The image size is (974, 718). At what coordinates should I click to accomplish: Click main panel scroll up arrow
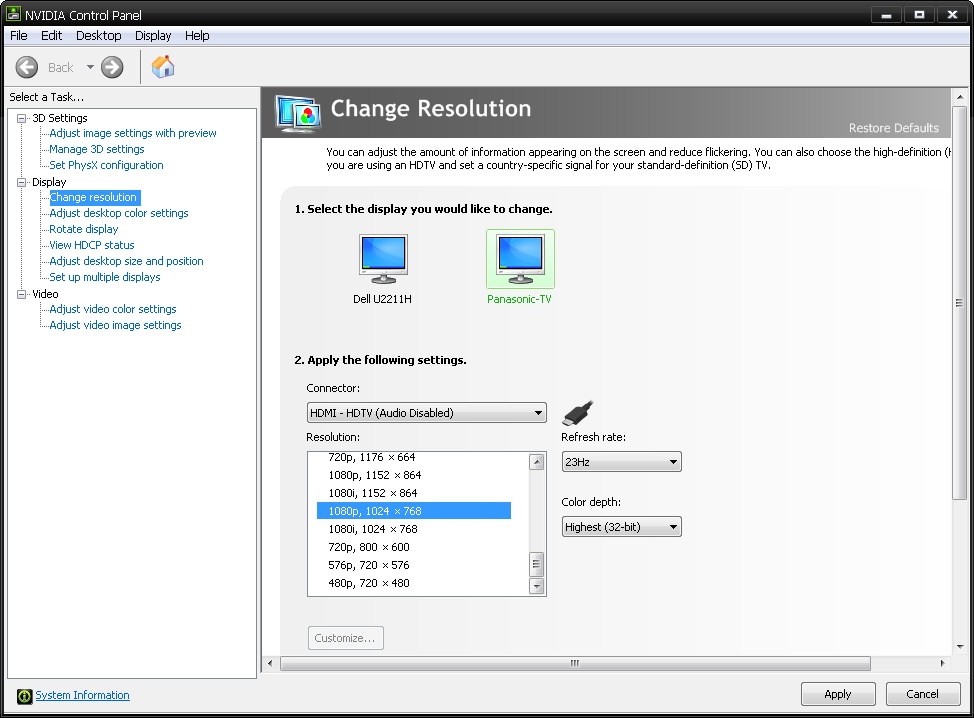coord(960,97)
